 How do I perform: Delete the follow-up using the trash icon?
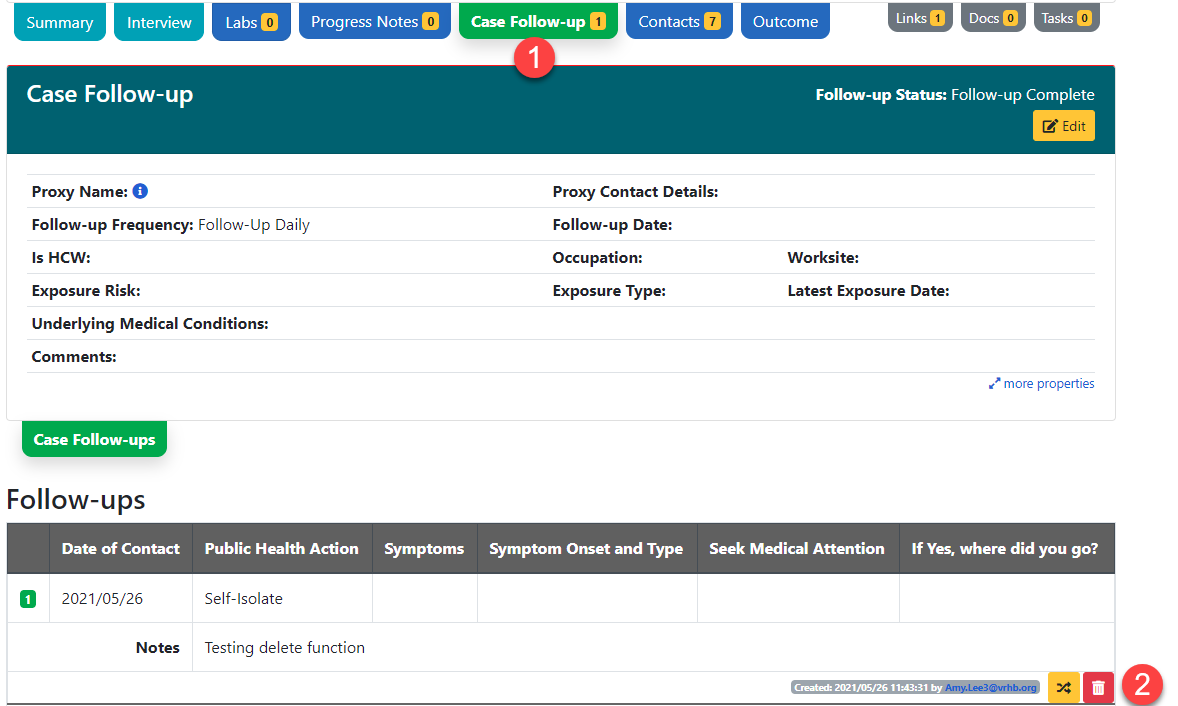[1098, 688]
